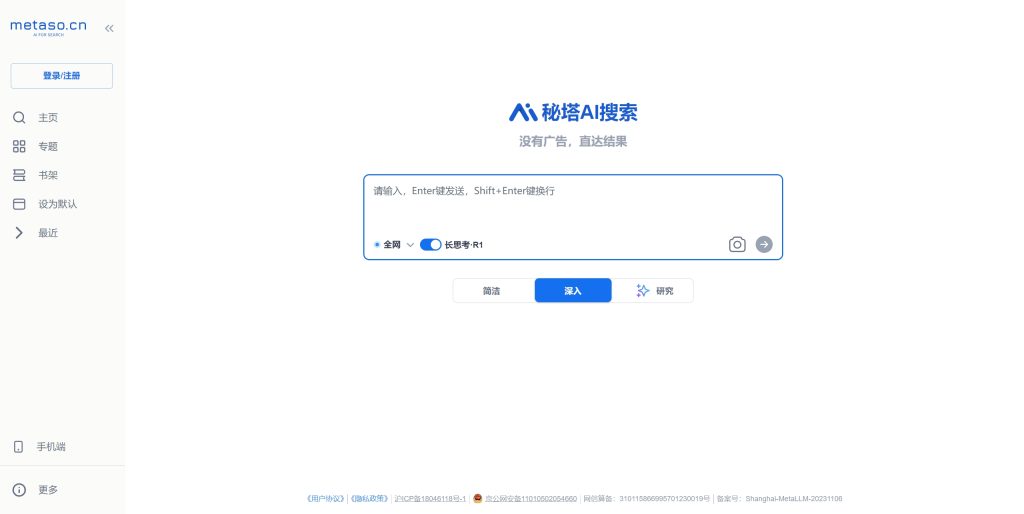Viewport: 1024px width, 514px height.
Task: Open 沪ICP备18046118号-1 link
Action: click(x=430, y=499)
